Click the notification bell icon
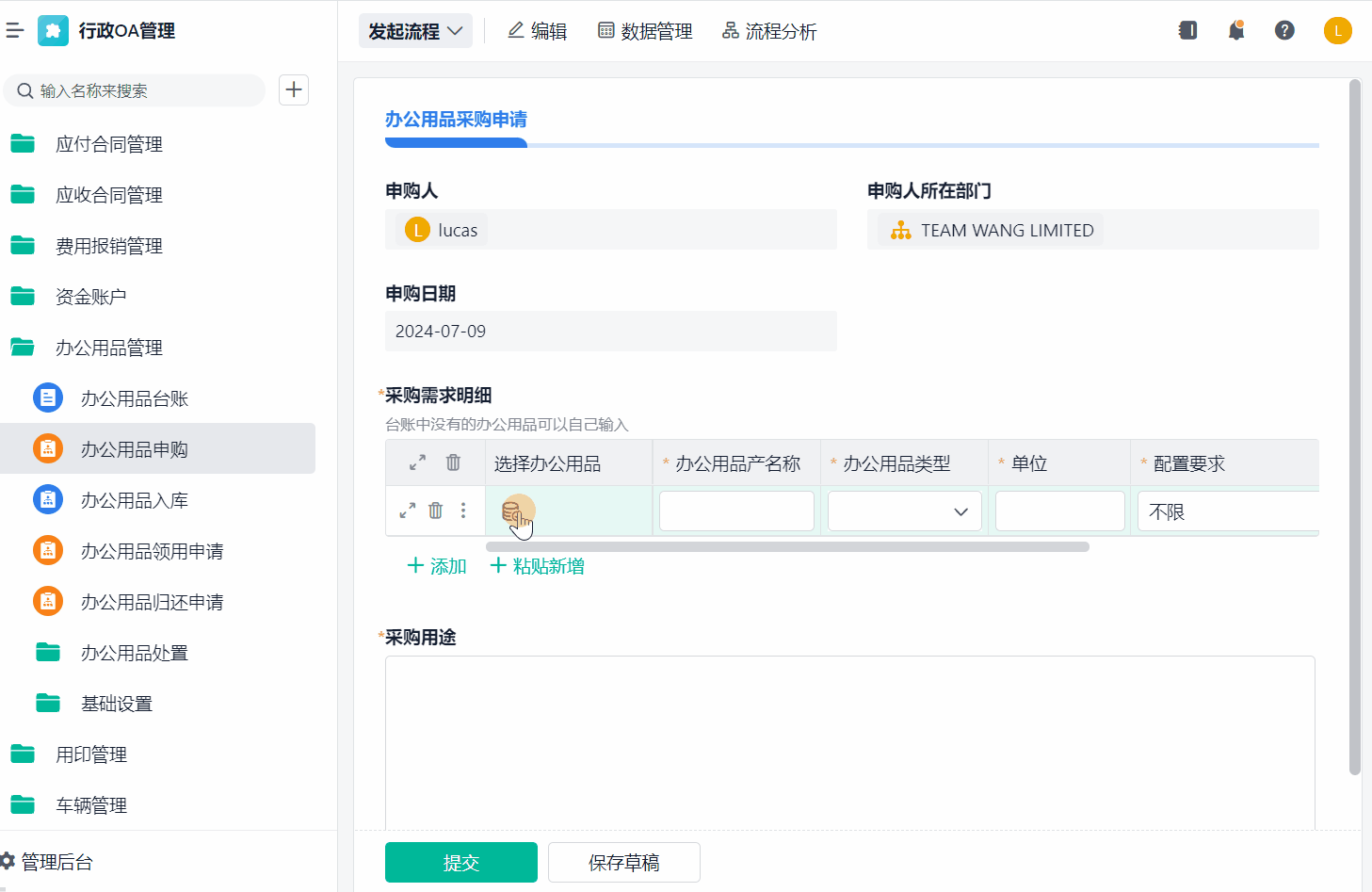The width and height of the screenshot is (1372, 892). coord(1235,31)
